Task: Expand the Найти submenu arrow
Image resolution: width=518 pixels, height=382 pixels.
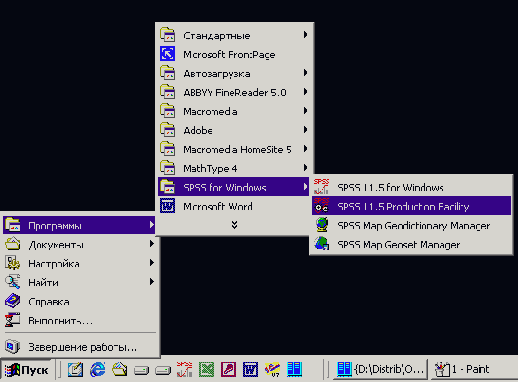Action: tap(151, 282)
